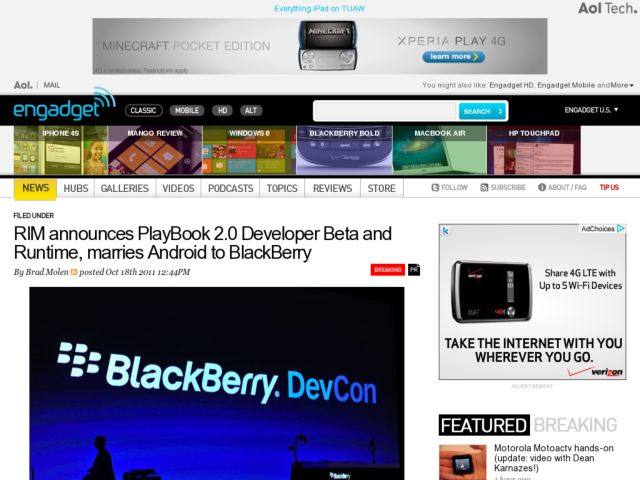The width and height of the screenshot is (640, 480).
Task: Toggle the HD view mode
Action: (222, 110)
